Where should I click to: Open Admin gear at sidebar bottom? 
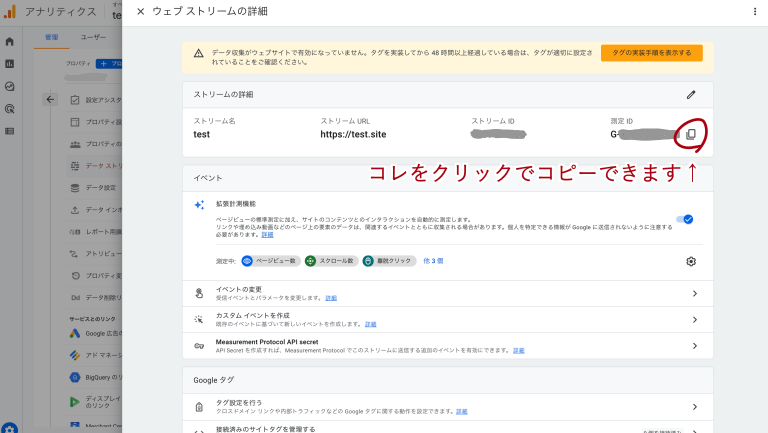9,428
